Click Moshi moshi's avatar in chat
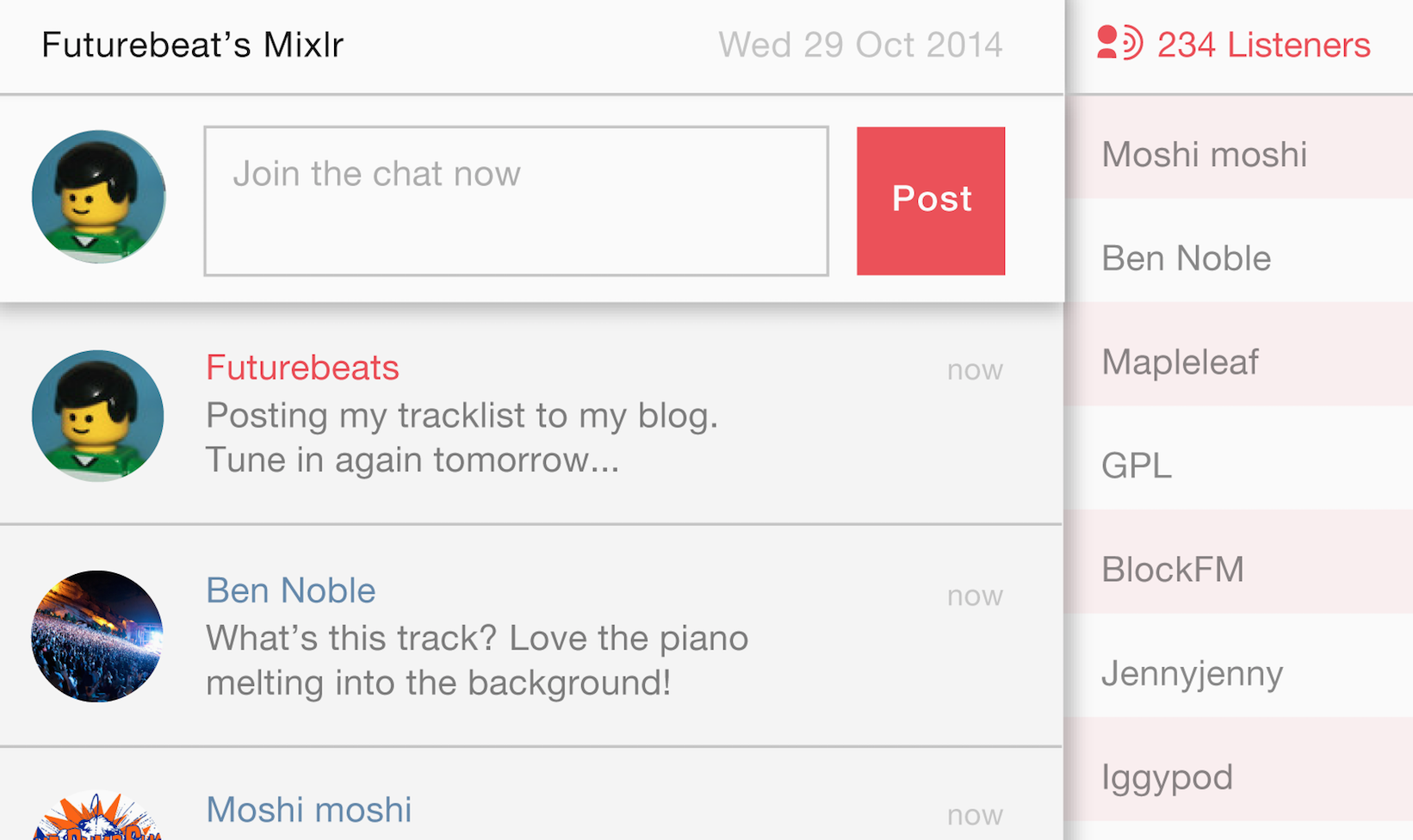The image size is (1413, 840). pyautogui.click(x=97, y=819)
